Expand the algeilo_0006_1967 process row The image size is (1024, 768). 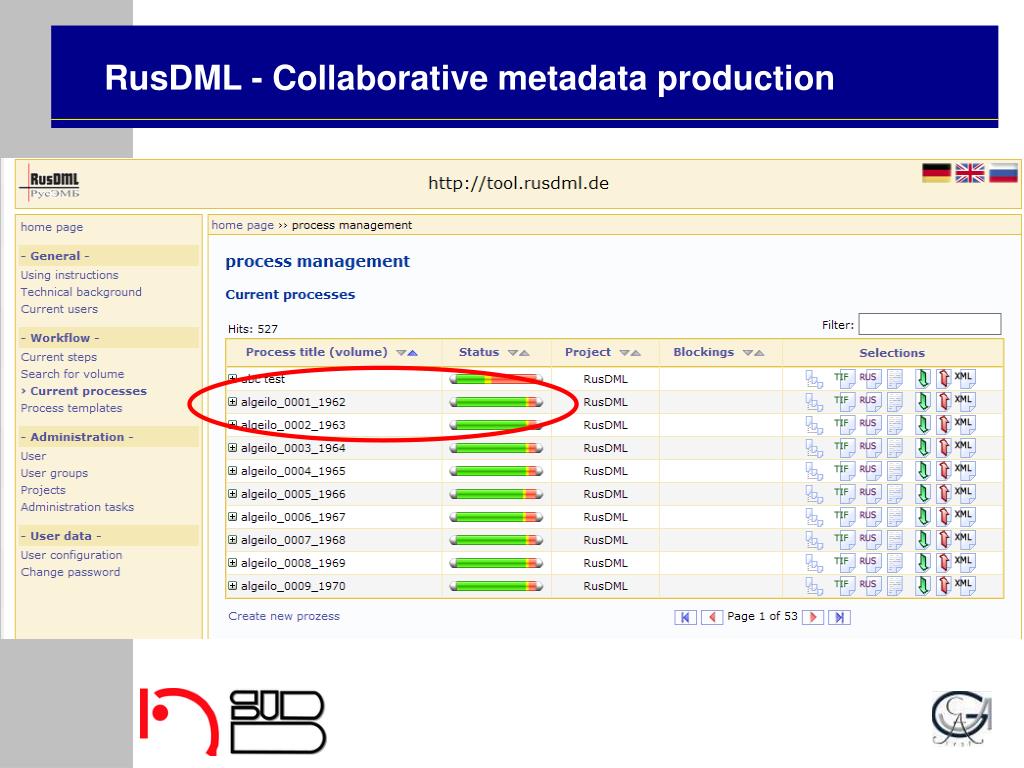point(232,517)
